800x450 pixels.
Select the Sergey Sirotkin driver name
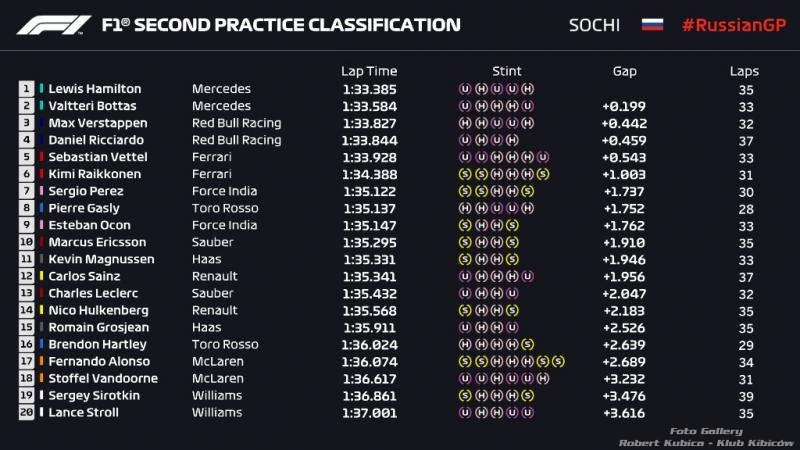click(94, 396)
